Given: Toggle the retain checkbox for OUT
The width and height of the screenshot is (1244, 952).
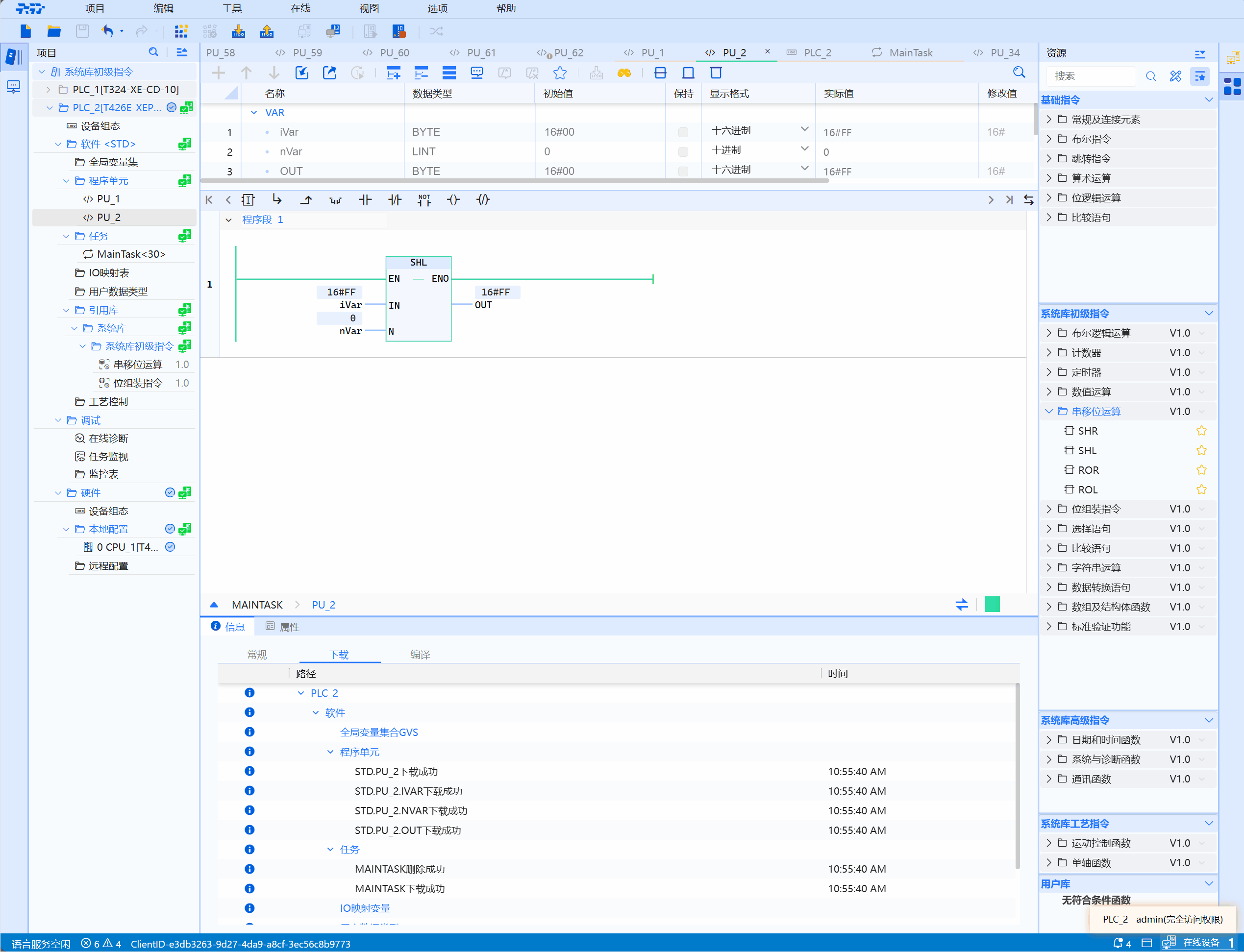Looking at the screenshot, I should (x=683, y=171).
